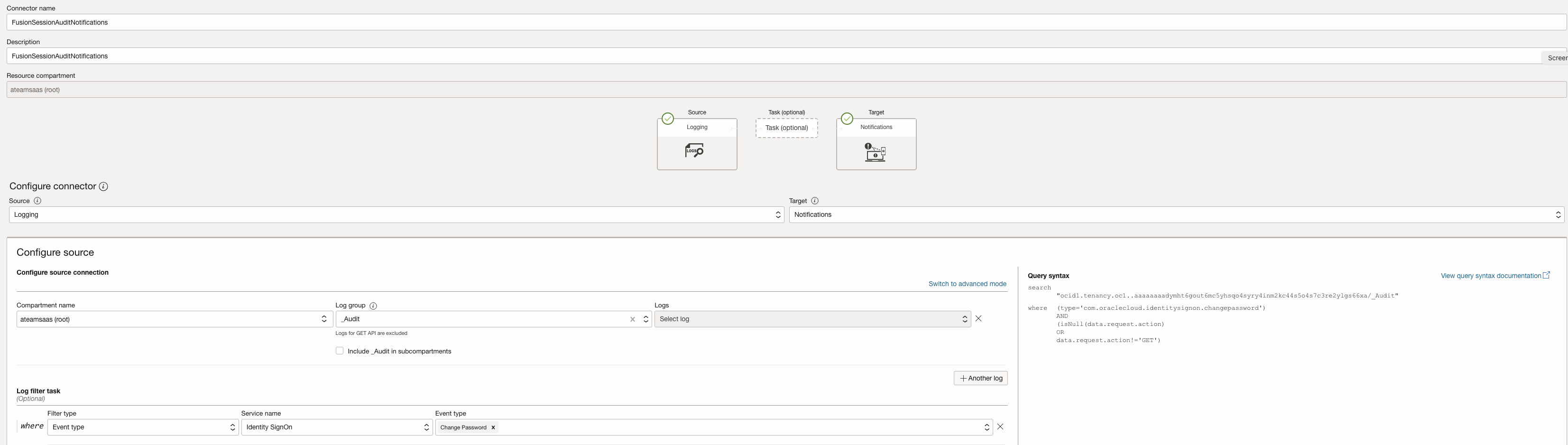Click the Log group info icon
Viewport: 1568px width, 445px height.
373,306
